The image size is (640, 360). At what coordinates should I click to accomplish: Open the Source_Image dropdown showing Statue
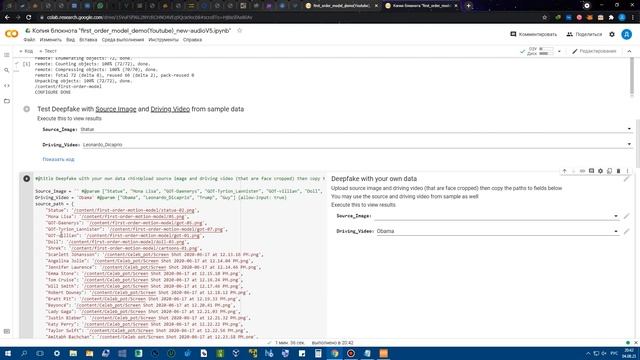pyautogui.click(x=356, y=129)
